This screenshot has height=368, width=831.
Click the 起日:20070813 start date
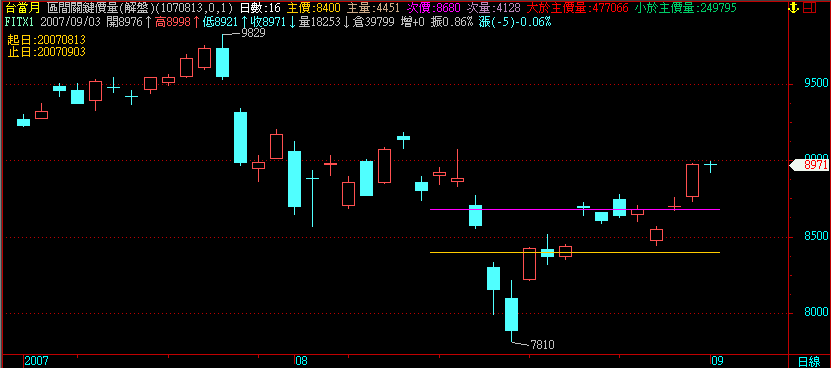pos(47,40)
